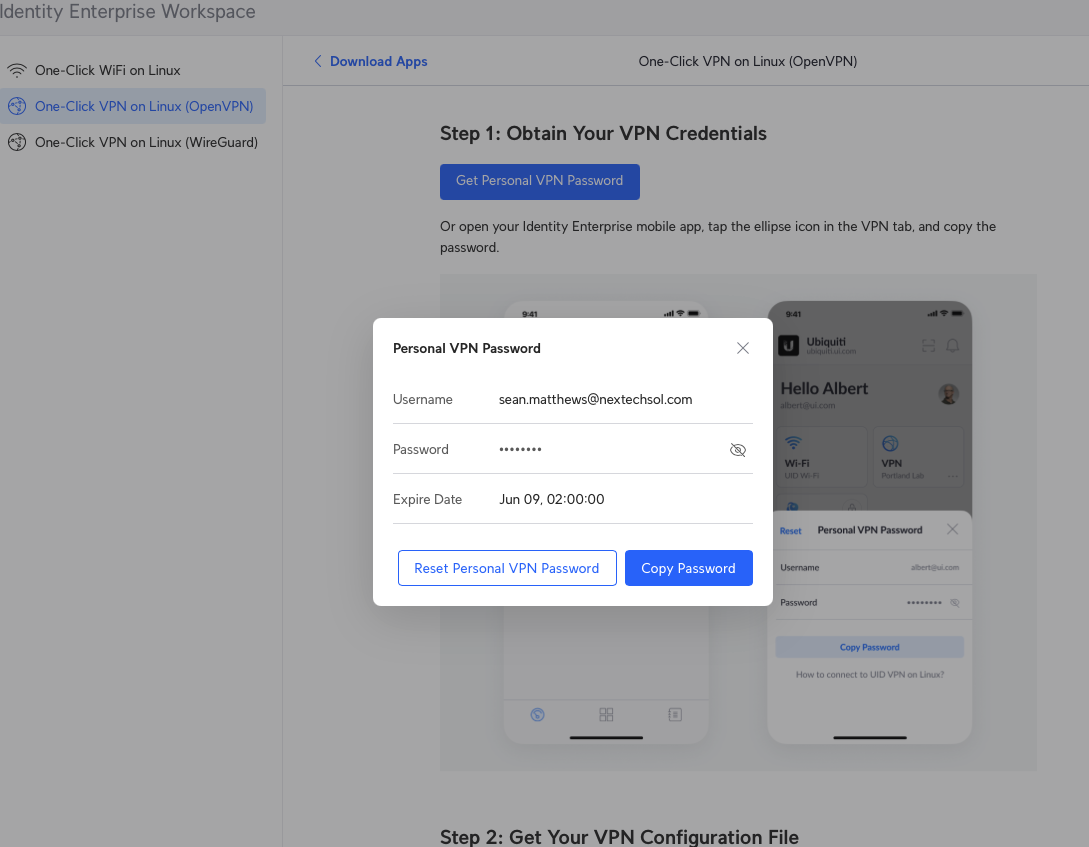Click Identity Enterprise Workspace header title

pos(128,12)
